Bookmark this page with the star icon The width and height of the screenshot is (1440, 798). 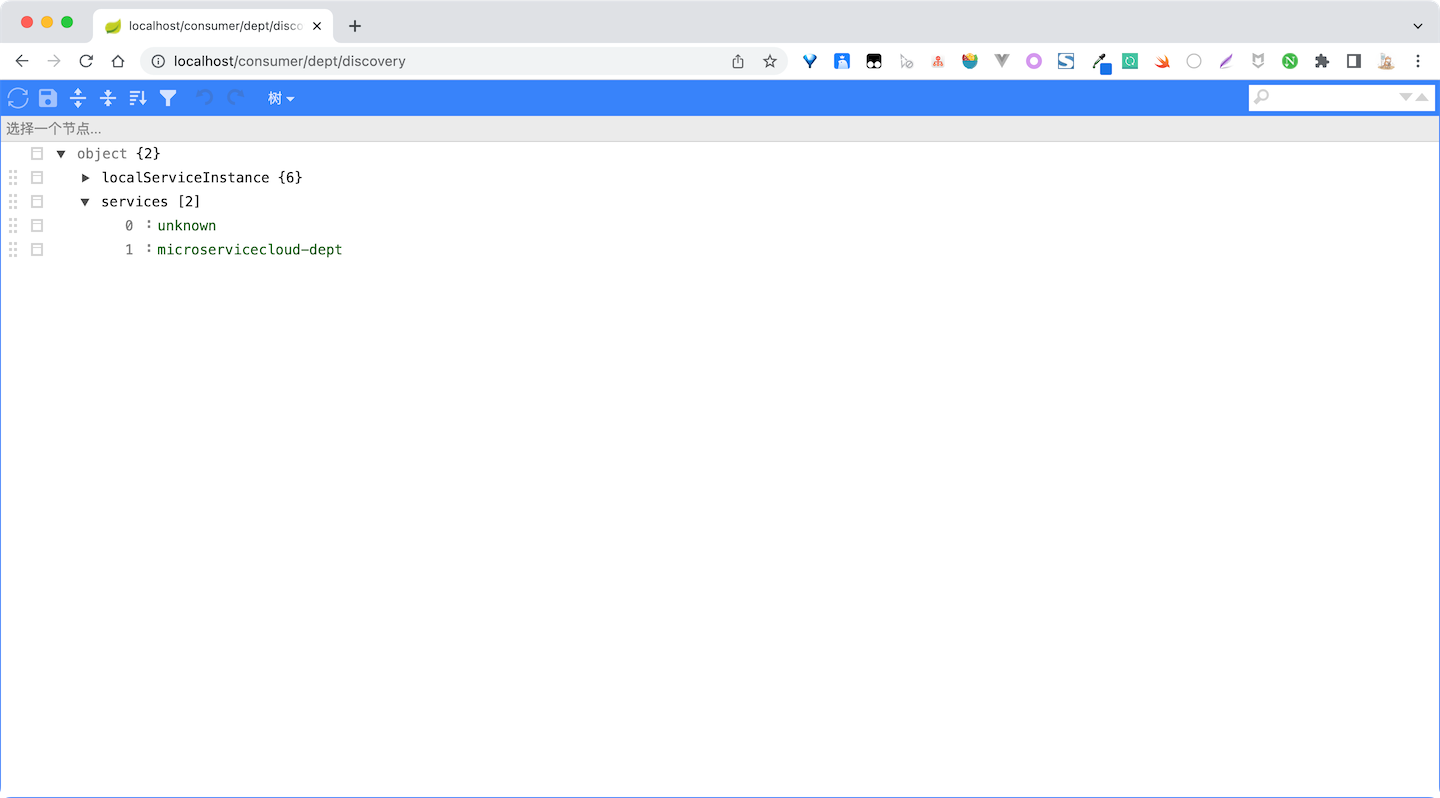point(770,61)
